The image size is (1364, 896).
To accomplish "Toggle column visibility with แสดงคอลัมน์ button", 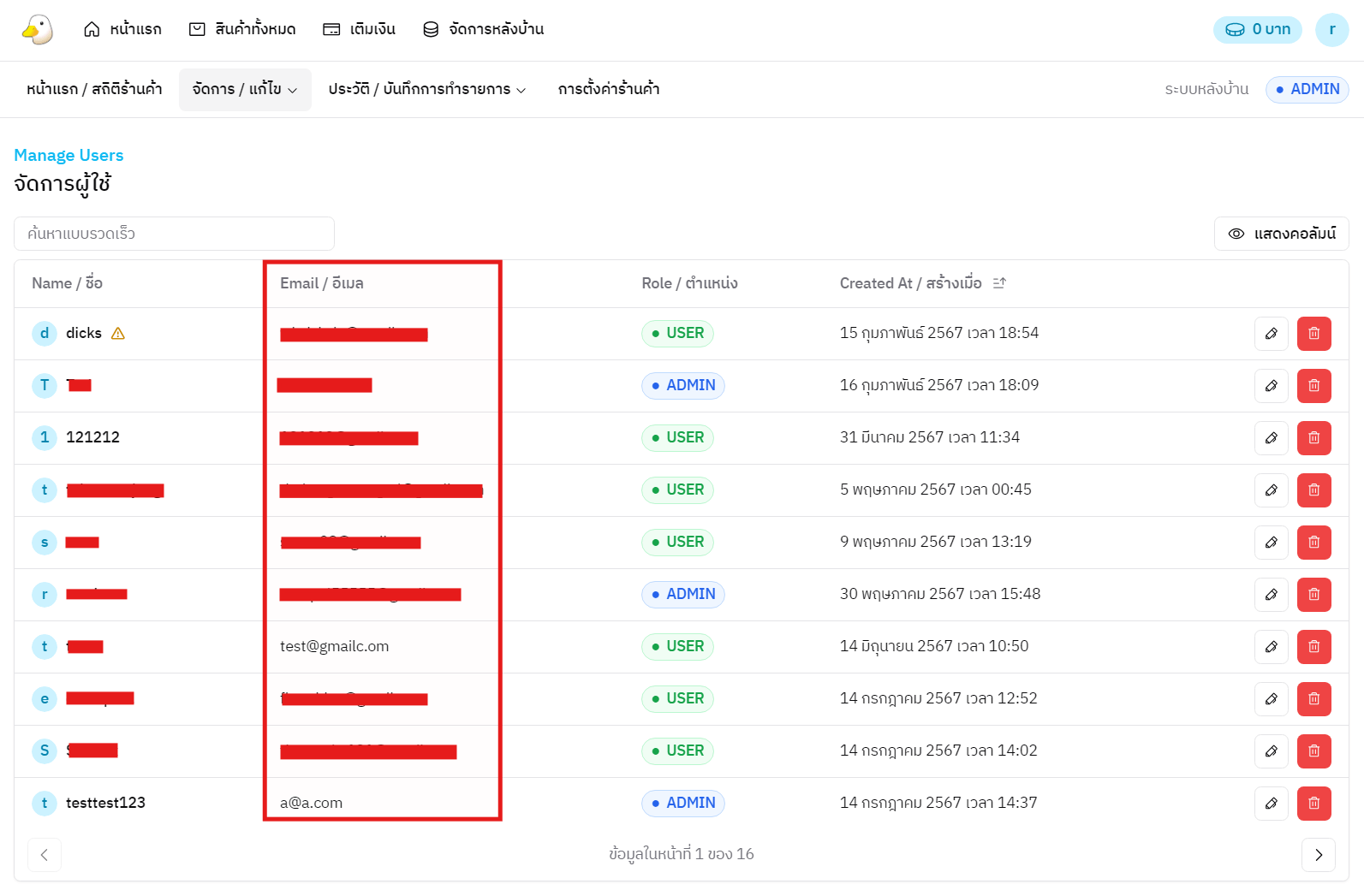I will pos(1281,234).
